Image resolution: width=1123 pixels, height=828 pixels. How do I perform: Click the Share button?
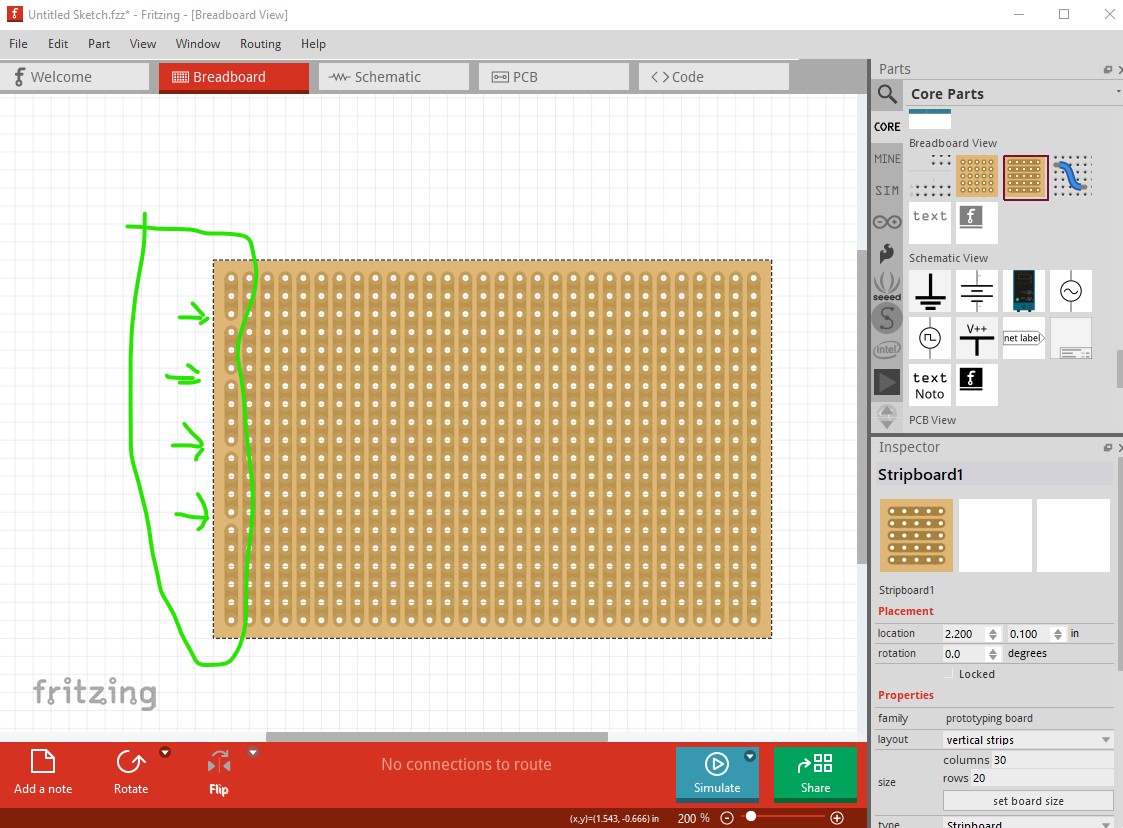(x=815, y=774)
